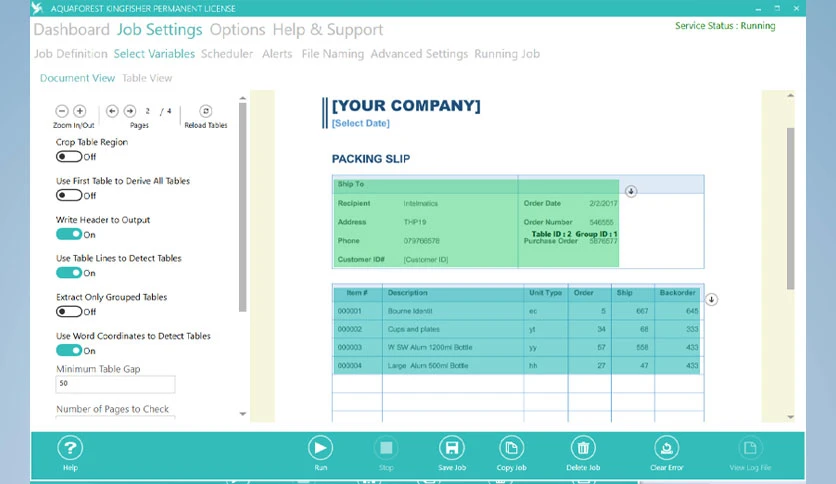Open the Options tab
Image resolution: width=836 pixels, height=484 pixels.
[x=237, y=30]
